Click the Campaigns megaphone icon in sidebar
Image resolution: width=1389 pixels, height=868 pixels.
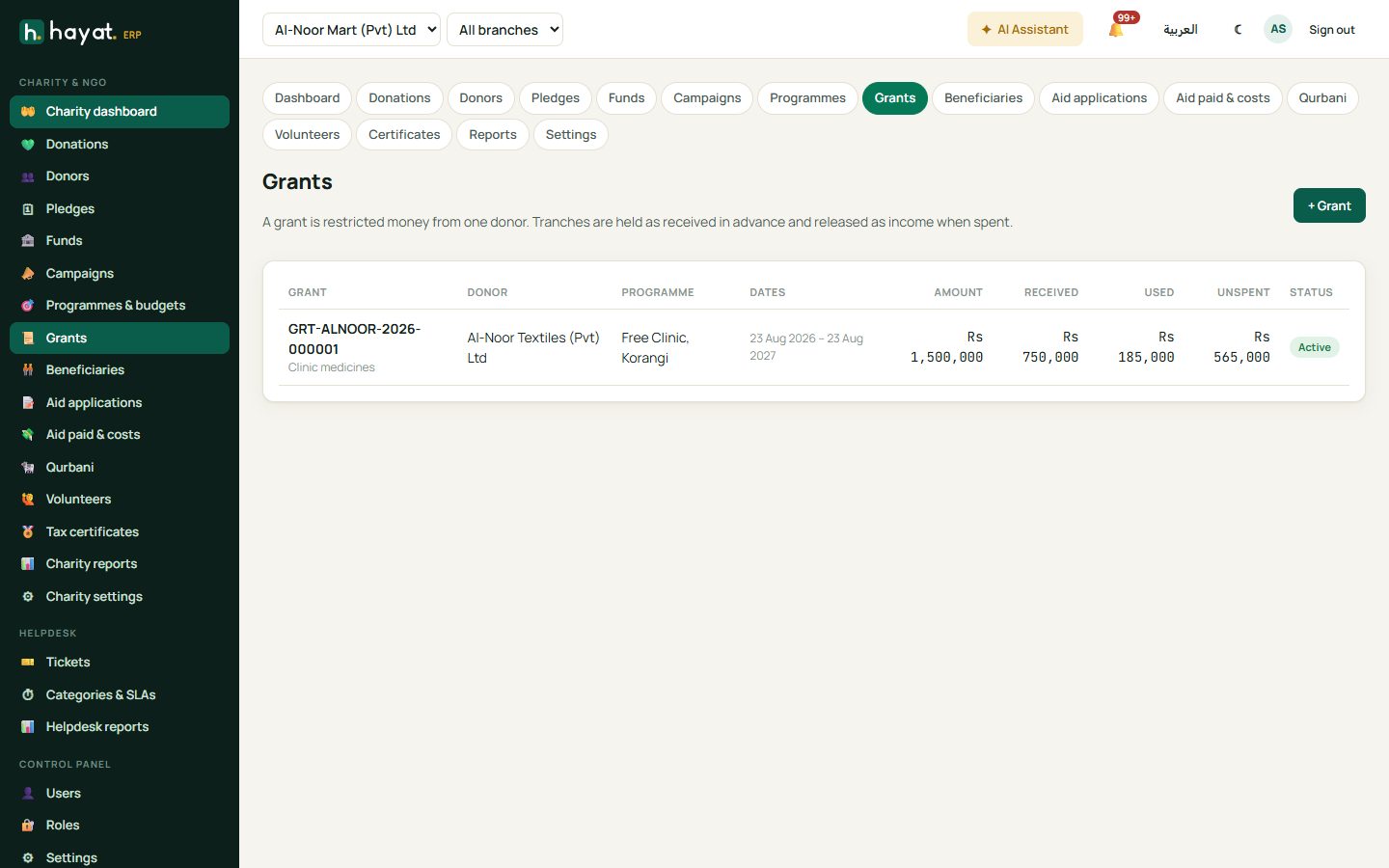click(28, 274)
